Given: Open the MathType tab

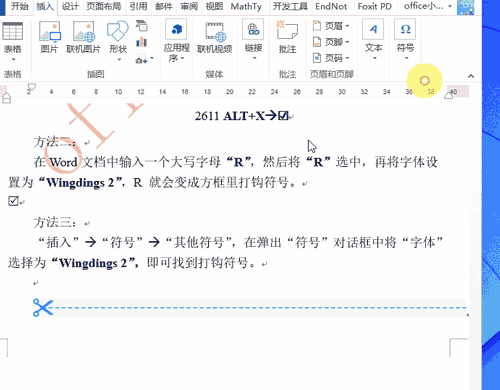Looking at the screenshot, I should point(246,6).
